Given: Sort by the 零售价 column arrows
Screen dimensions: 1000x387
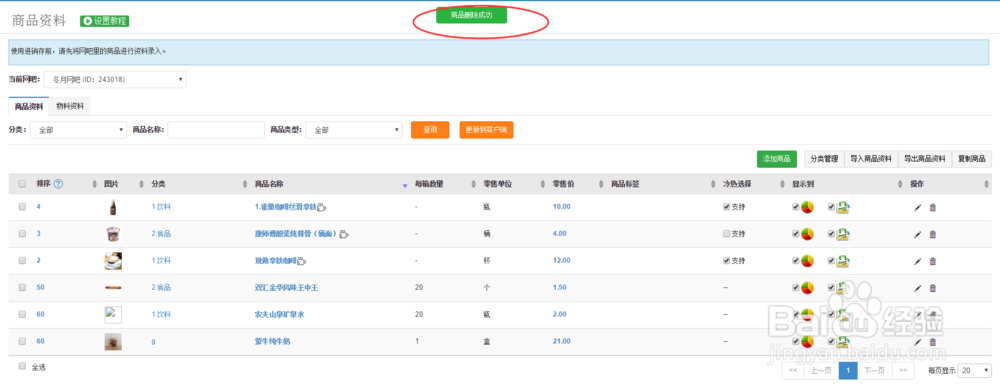Looking at the screenshot, I should tap(601, 184).
